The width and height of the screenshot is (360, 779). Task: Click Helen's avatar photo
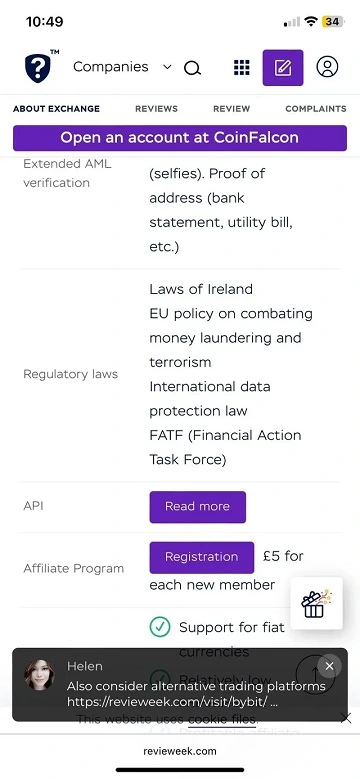pyautogui.click(x=39, y=675)
